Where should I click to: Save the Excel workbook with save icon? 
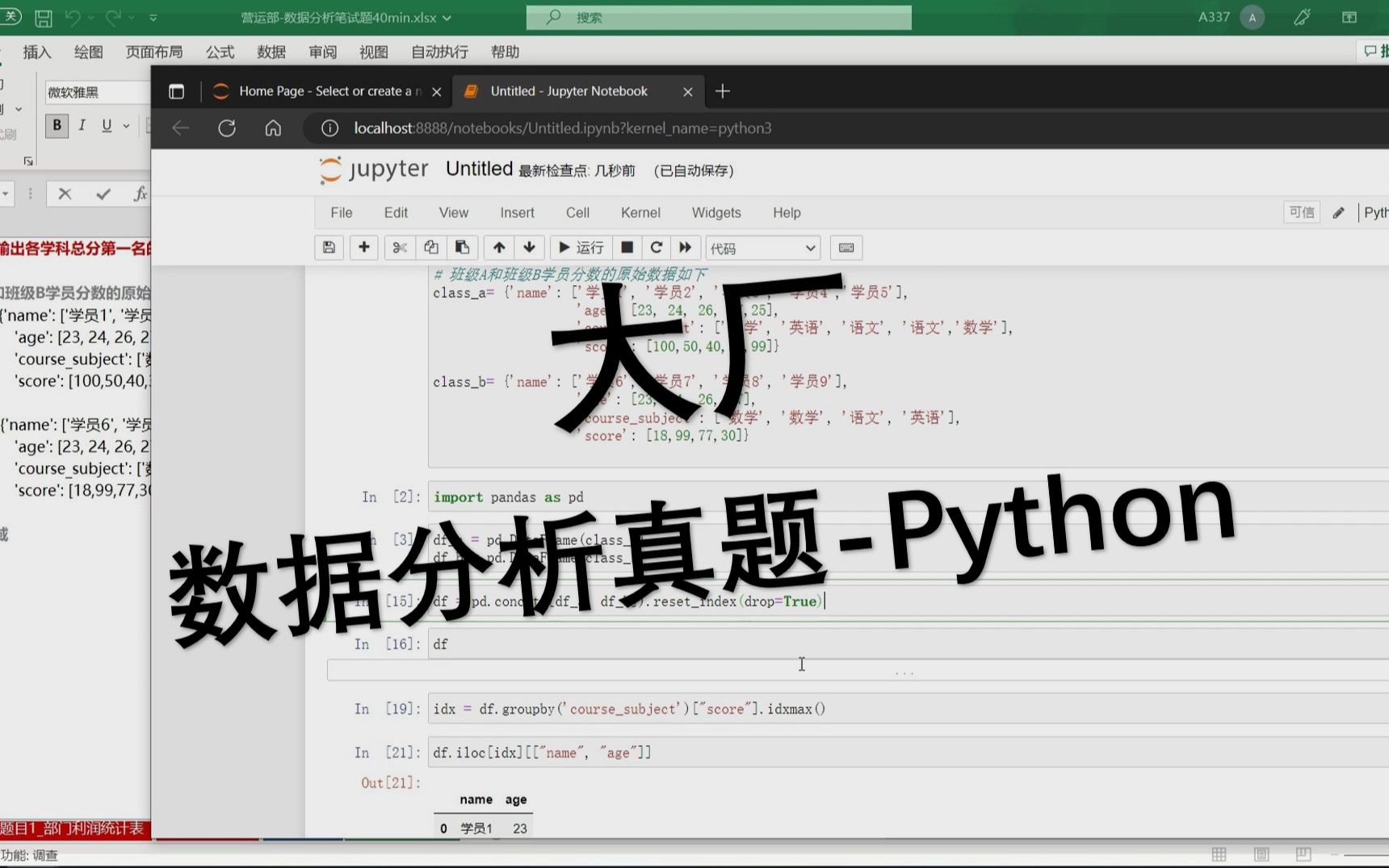click(x=43, y=17)
